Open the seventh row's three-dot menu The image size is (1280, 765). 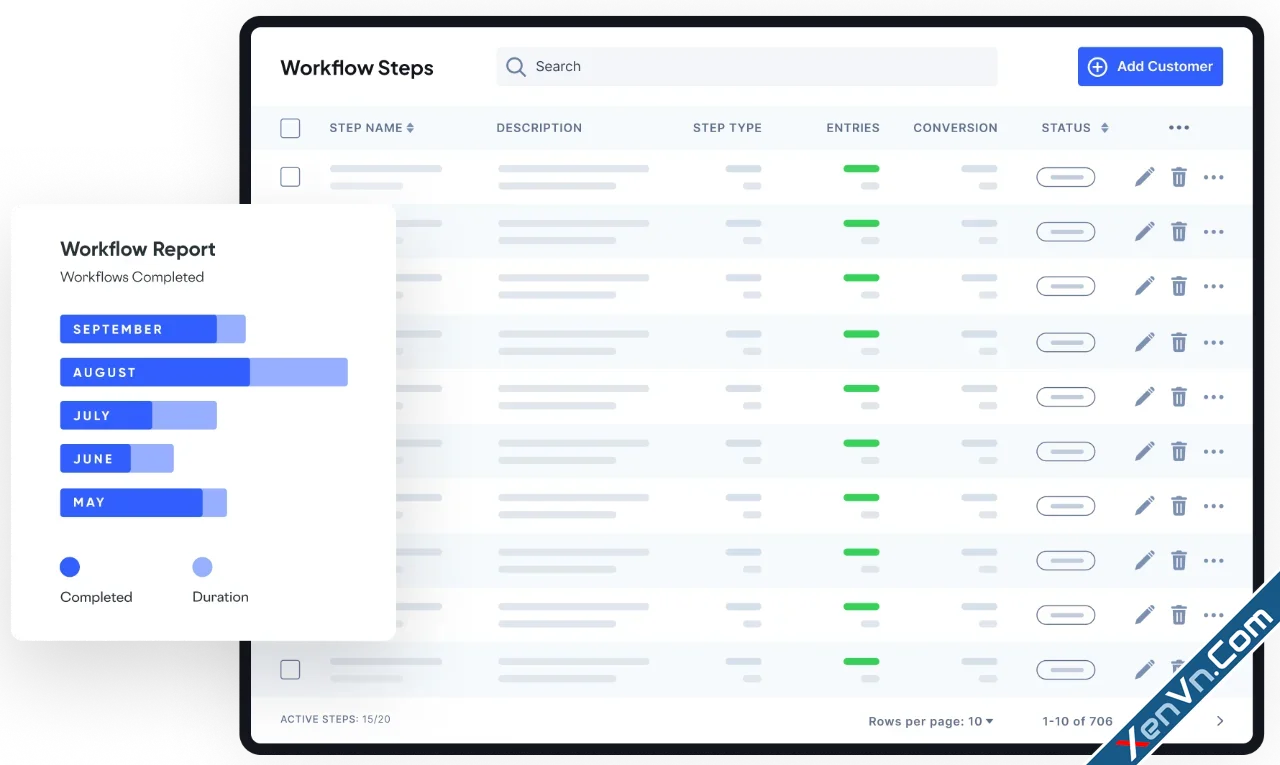click(x=1214, y=506)
